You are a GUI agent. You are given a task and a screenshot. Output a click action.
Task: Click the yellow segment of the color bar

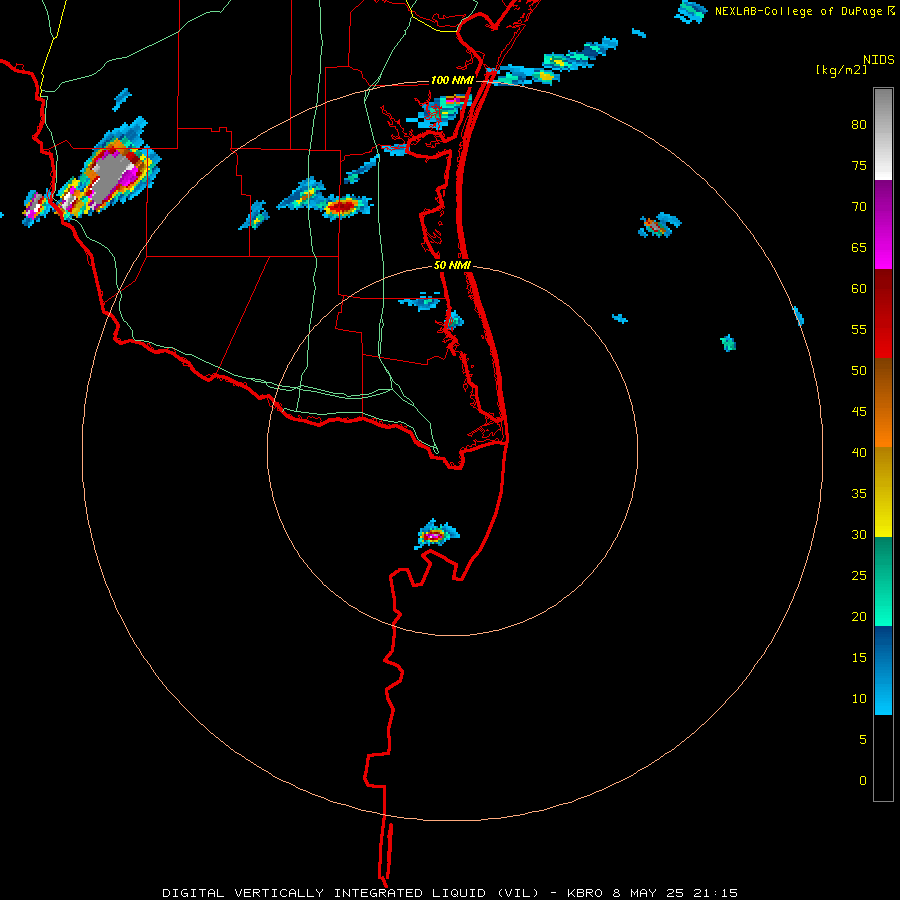pyautogui.click(x=883, y=492)
